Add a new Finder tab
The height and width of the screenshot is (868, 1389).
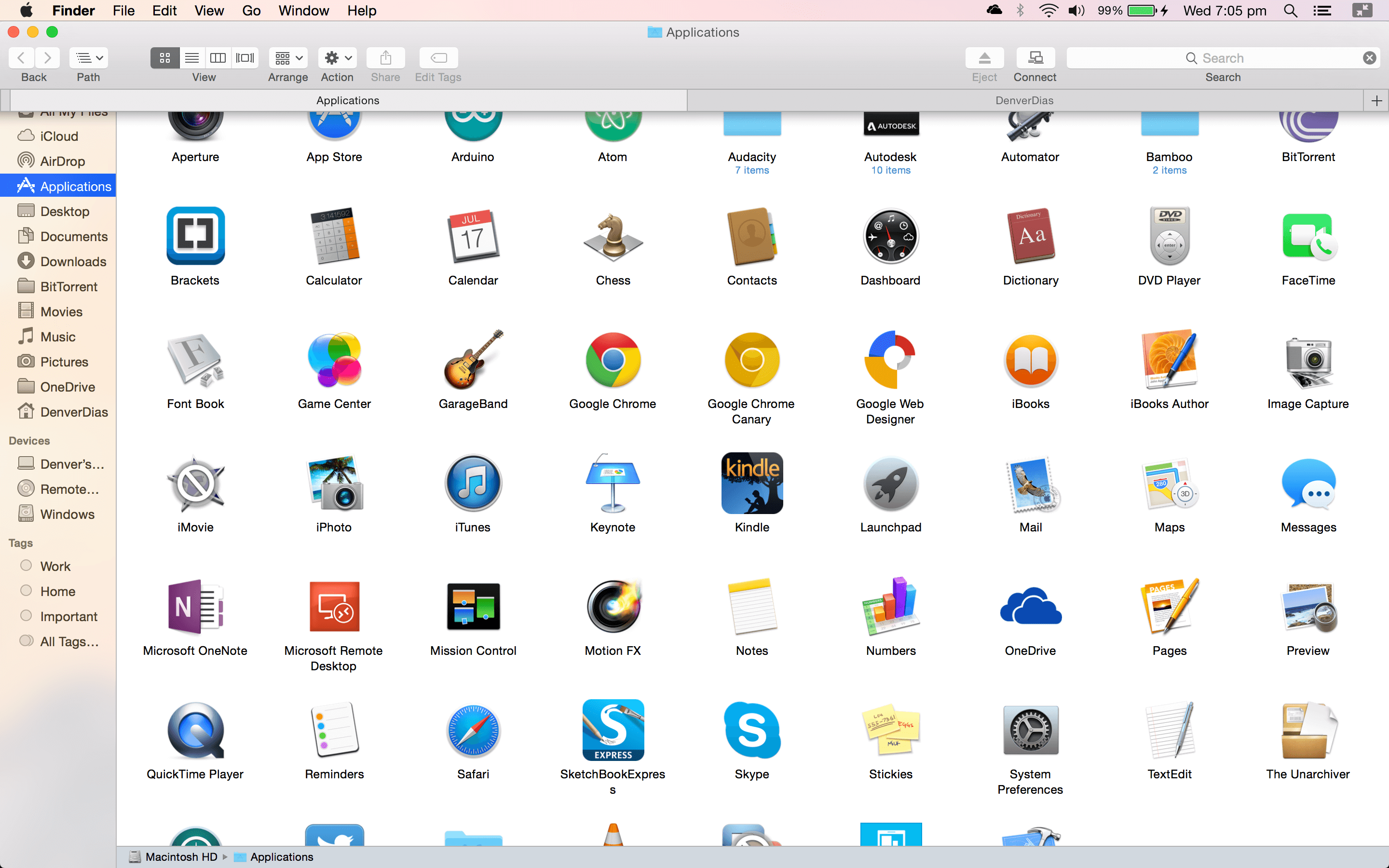point(1376,101)
